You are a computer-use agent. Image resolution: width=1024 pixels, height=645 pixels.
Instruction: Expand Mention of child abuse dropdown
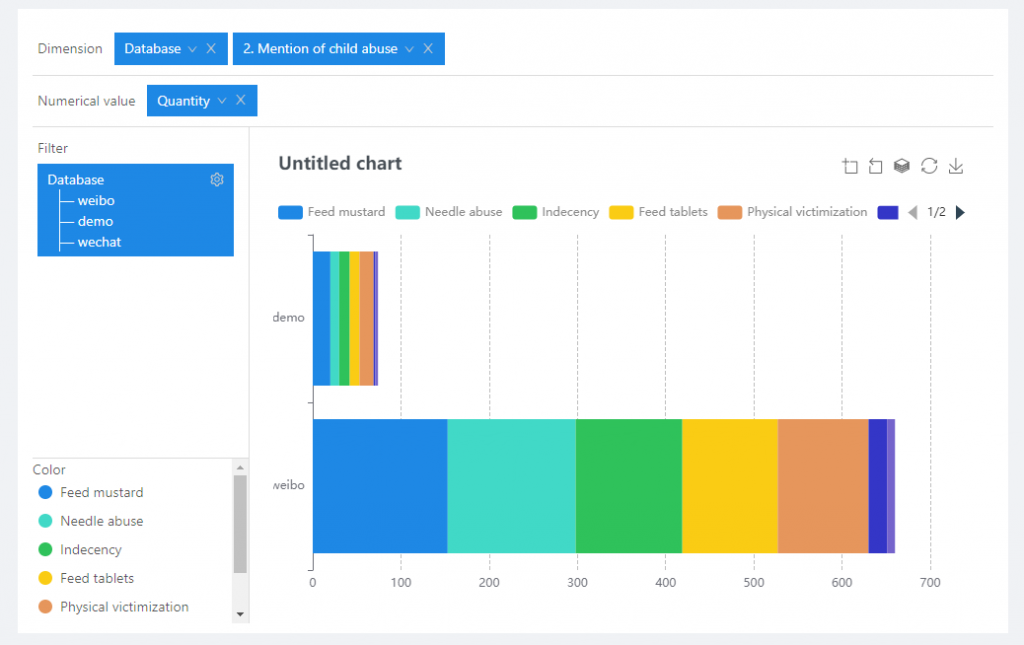(x=409, y=49)
